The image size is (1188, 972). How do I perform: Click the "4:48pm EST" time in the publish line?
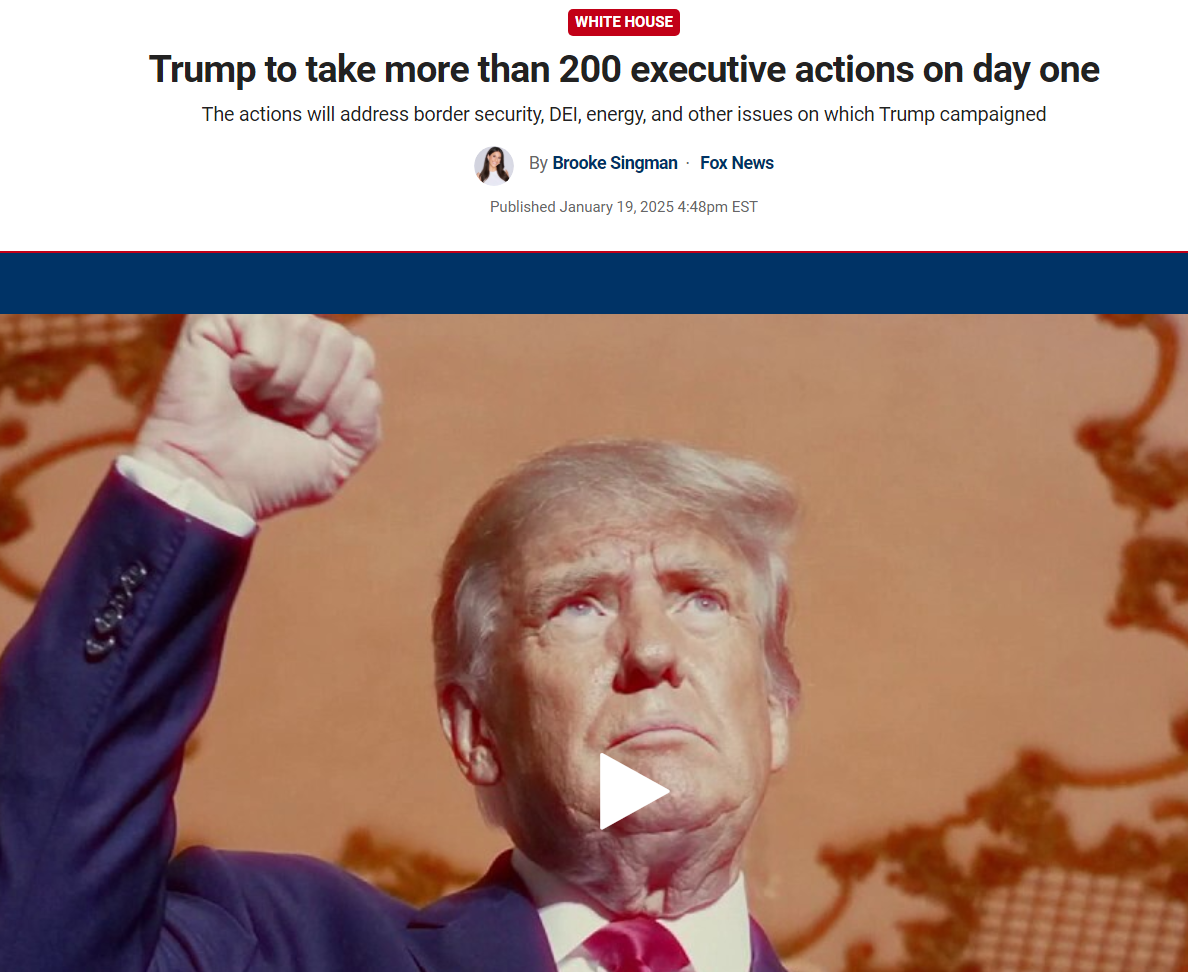(x=717, y=207)
